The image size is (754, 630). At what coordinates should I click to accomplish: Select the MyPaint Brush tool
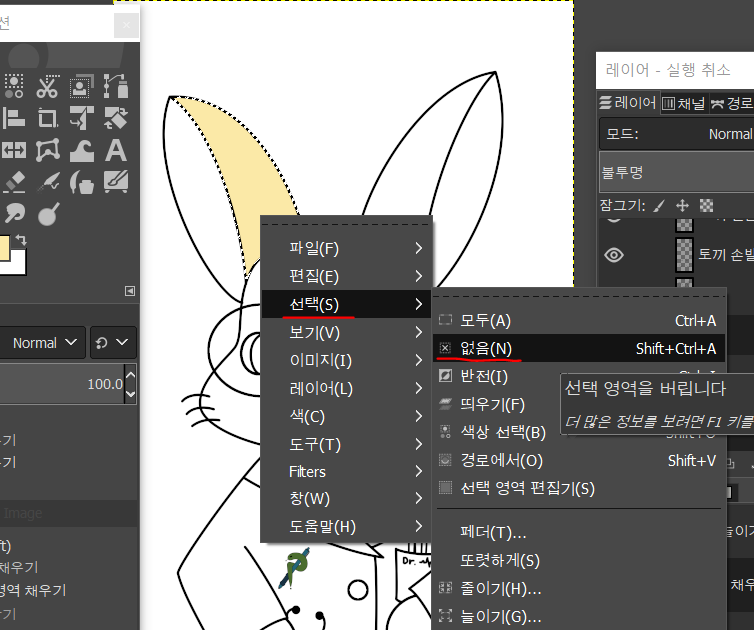click(x=115, y=182)
